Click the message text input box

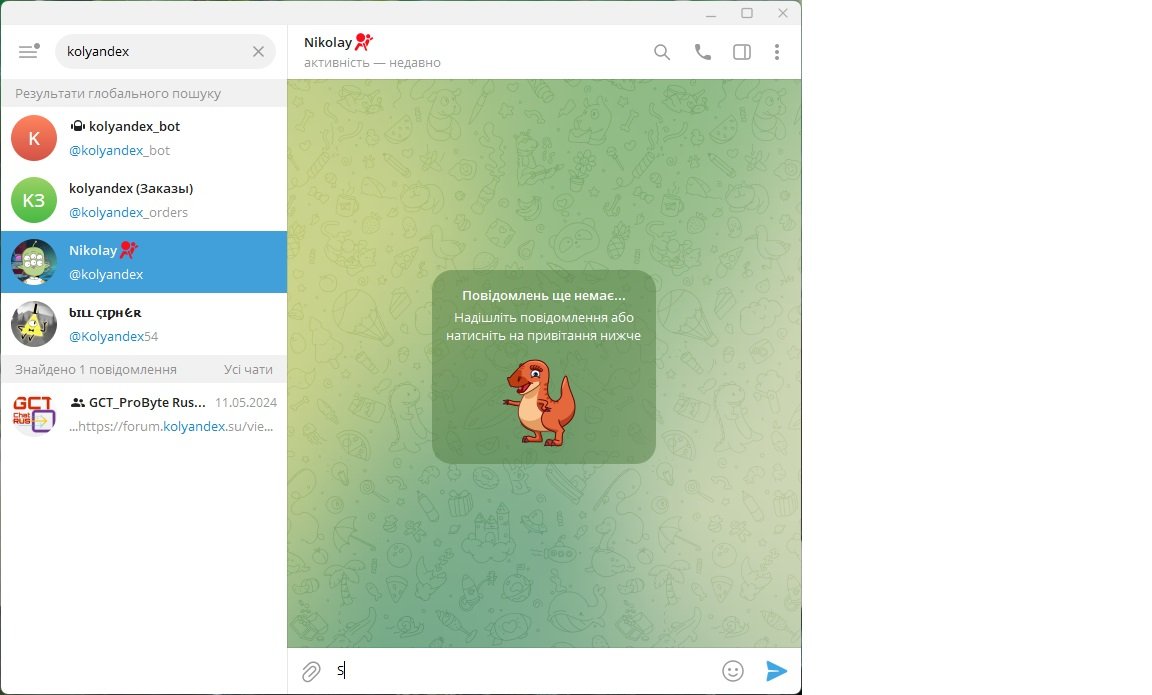click(x=520, y=671)
